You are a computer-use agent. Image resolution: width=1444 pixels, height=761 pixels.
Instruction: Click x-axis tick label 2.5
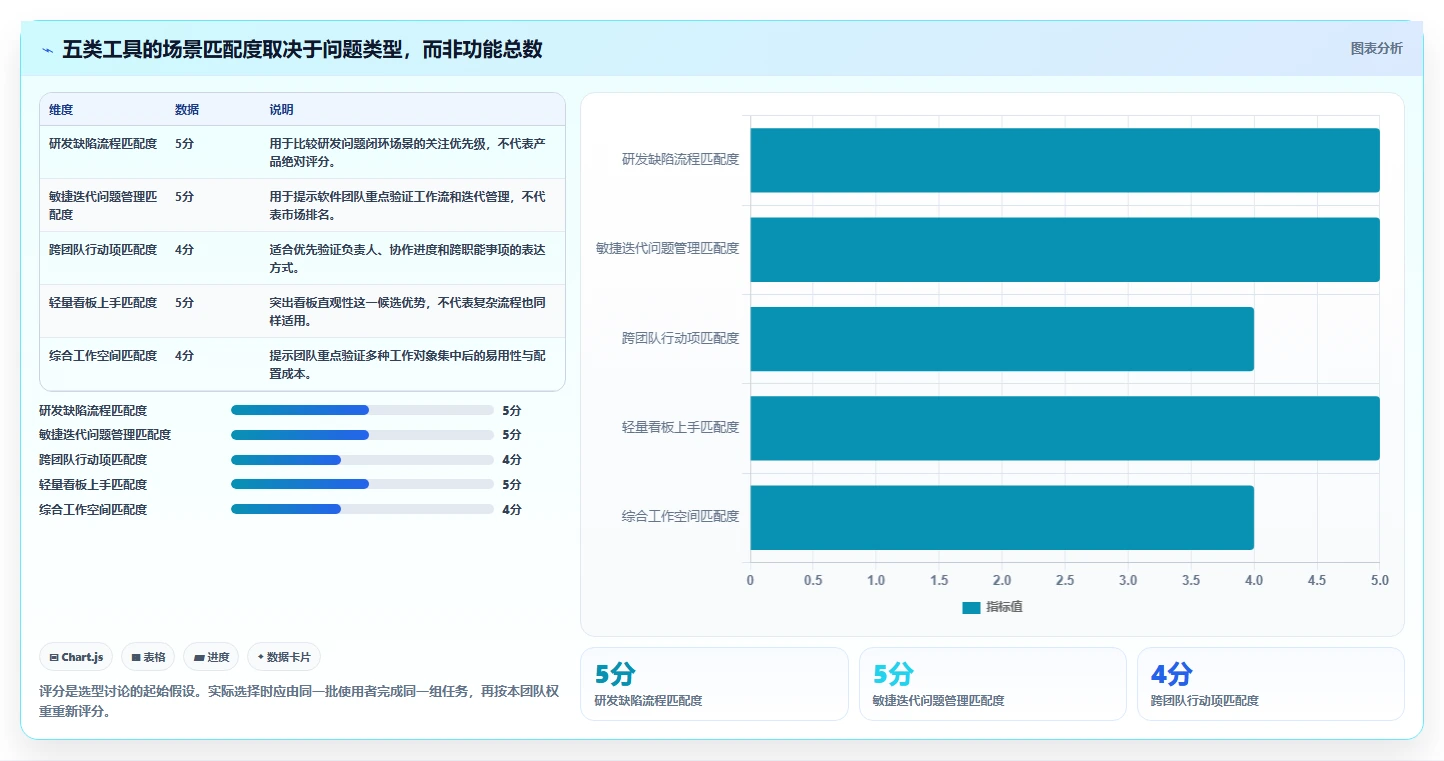tap(1065, 580)
